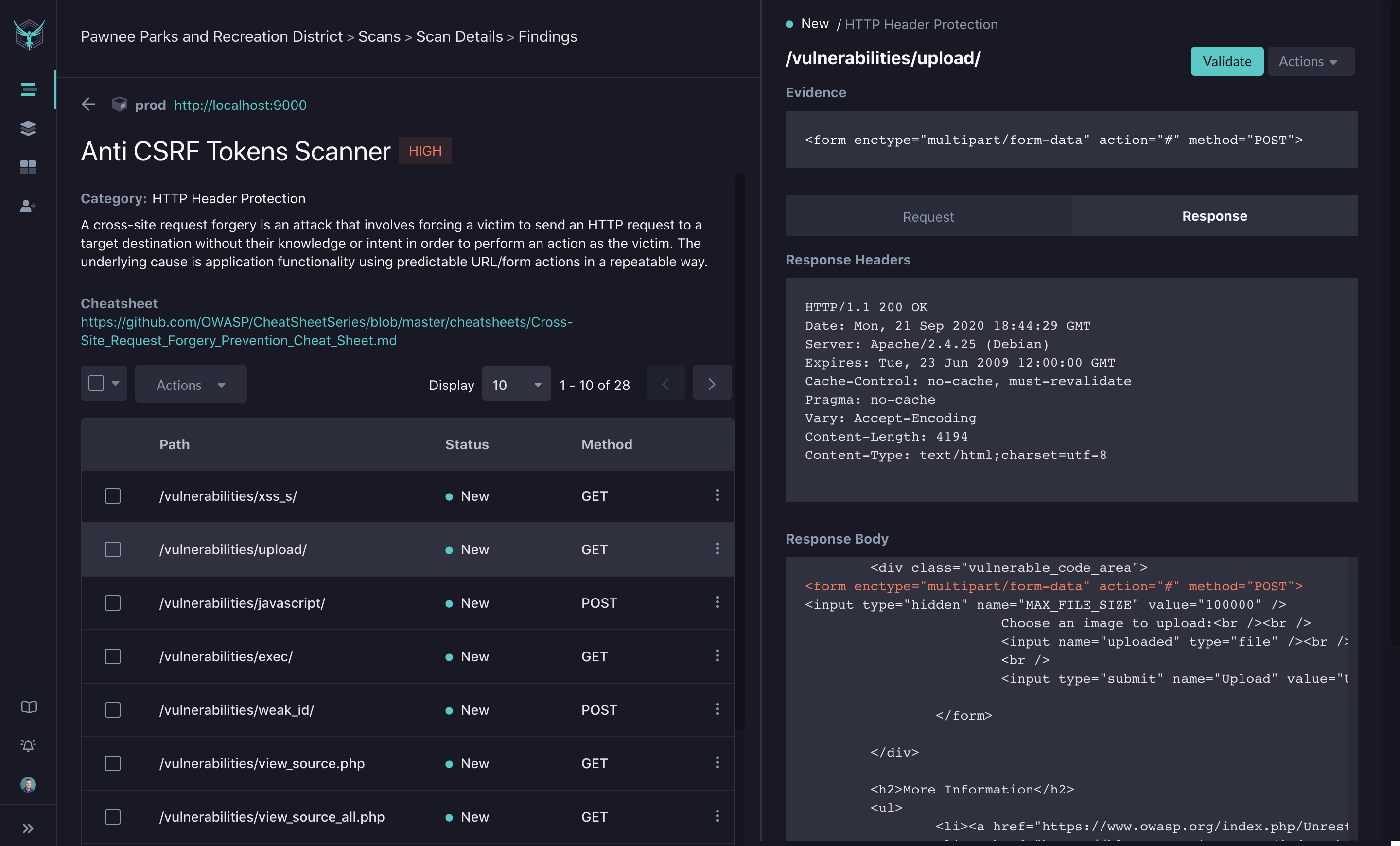1400x846 pixels.
Task: Click back arrow to return to Scan Details
Action: [89, 104]
